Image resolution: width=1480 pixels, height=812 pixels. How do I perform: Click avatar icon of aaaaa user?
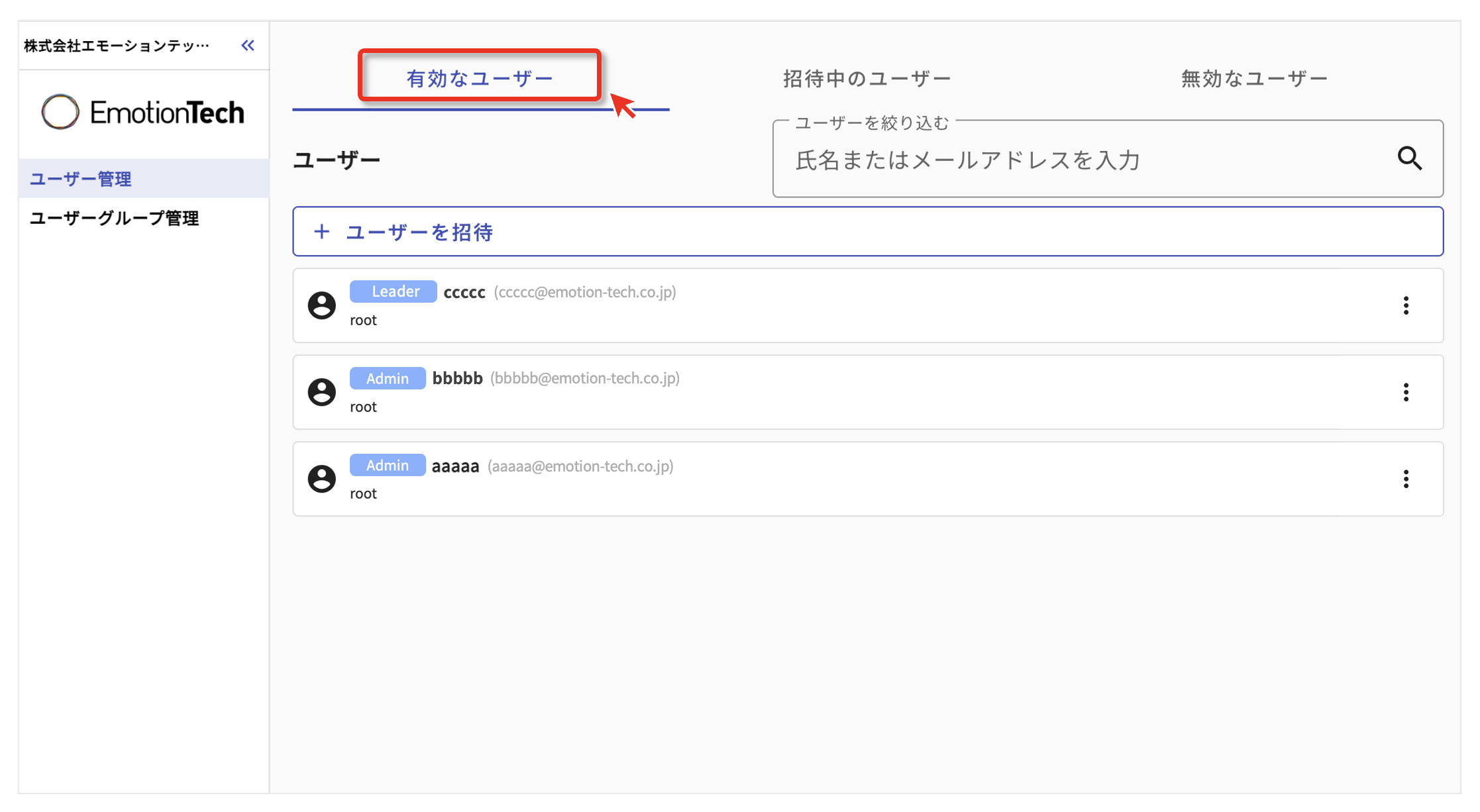[x=322, y=479]
